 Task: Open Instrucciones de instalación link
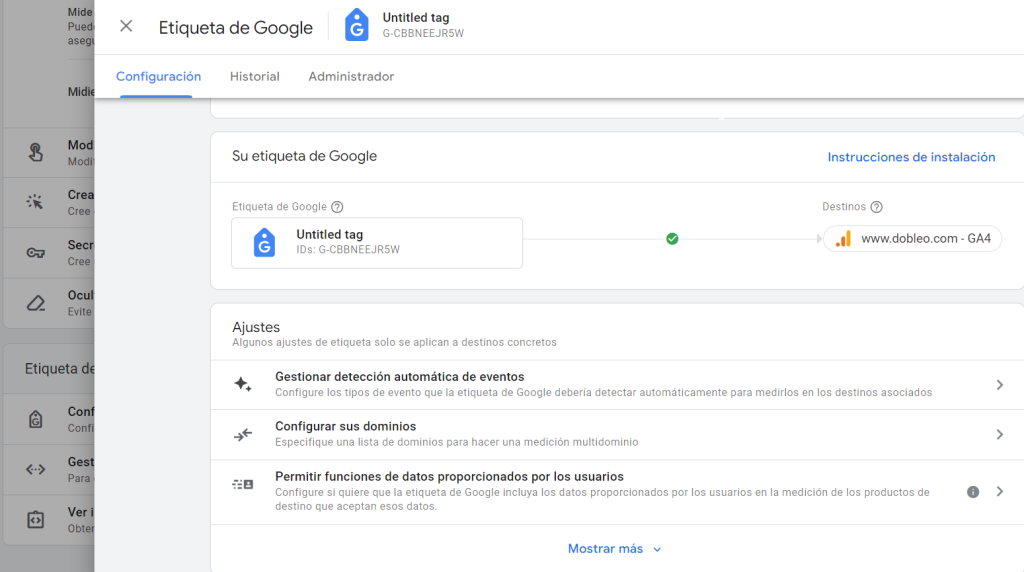coord(911,157)
